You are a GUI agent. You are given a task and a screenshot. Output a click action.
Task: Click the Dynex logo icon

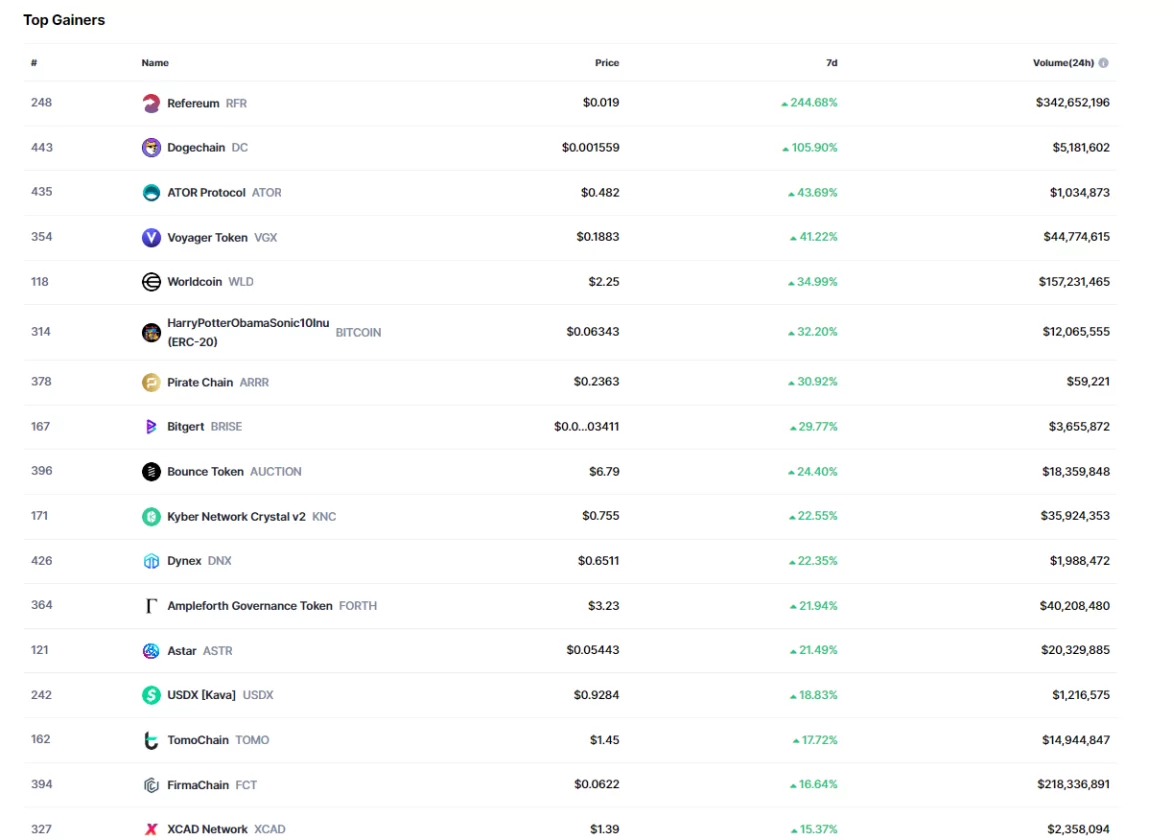151,561
